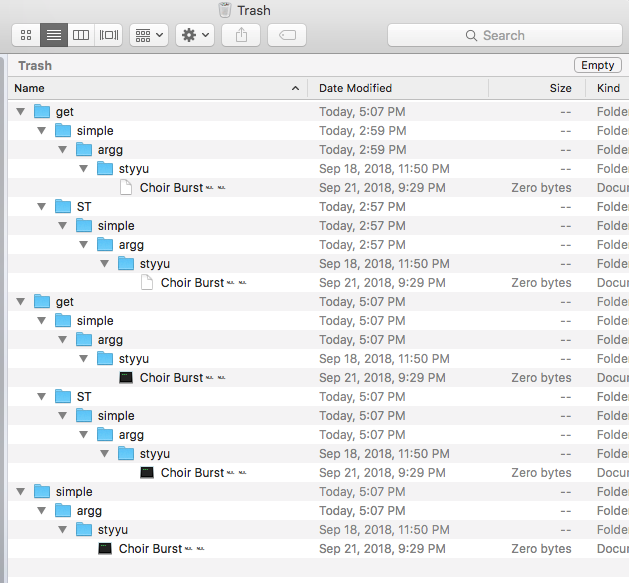Focus the Search field
The width and height of the screenshot is (629, 583).
(505, 35)
